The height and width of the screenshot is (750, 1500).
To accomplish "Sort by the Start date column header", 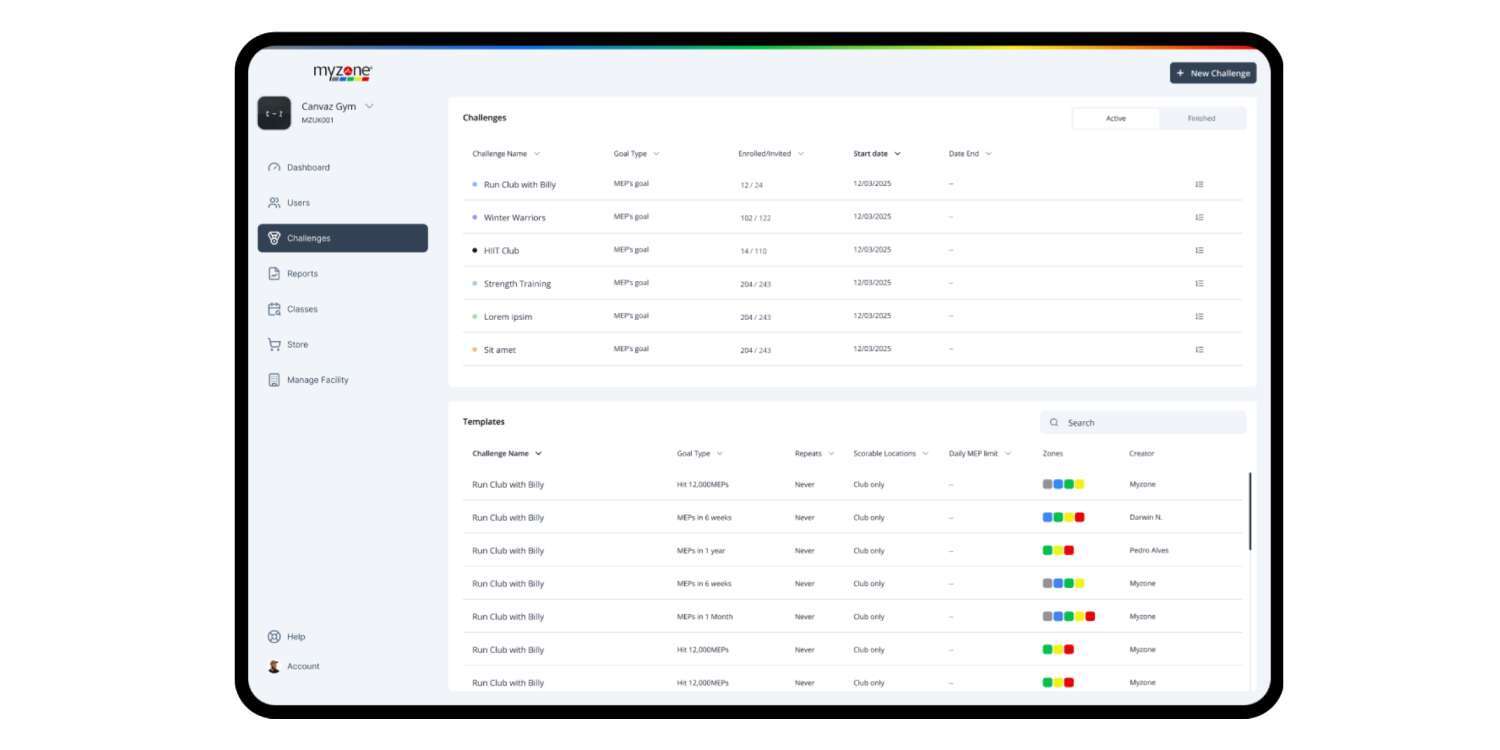I will tap(876, 154).
